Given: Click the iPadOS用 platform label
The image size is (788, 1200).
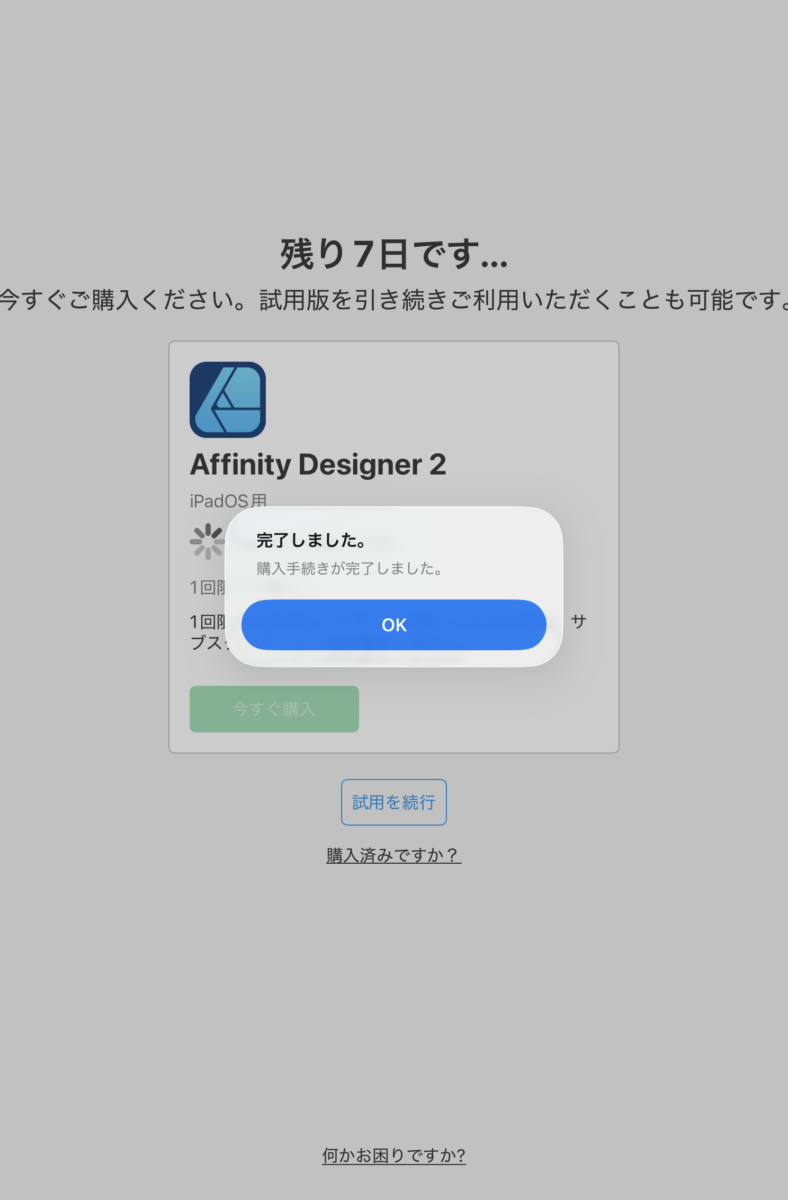Looking at the screenshot, I should click(x=228, y=501).
